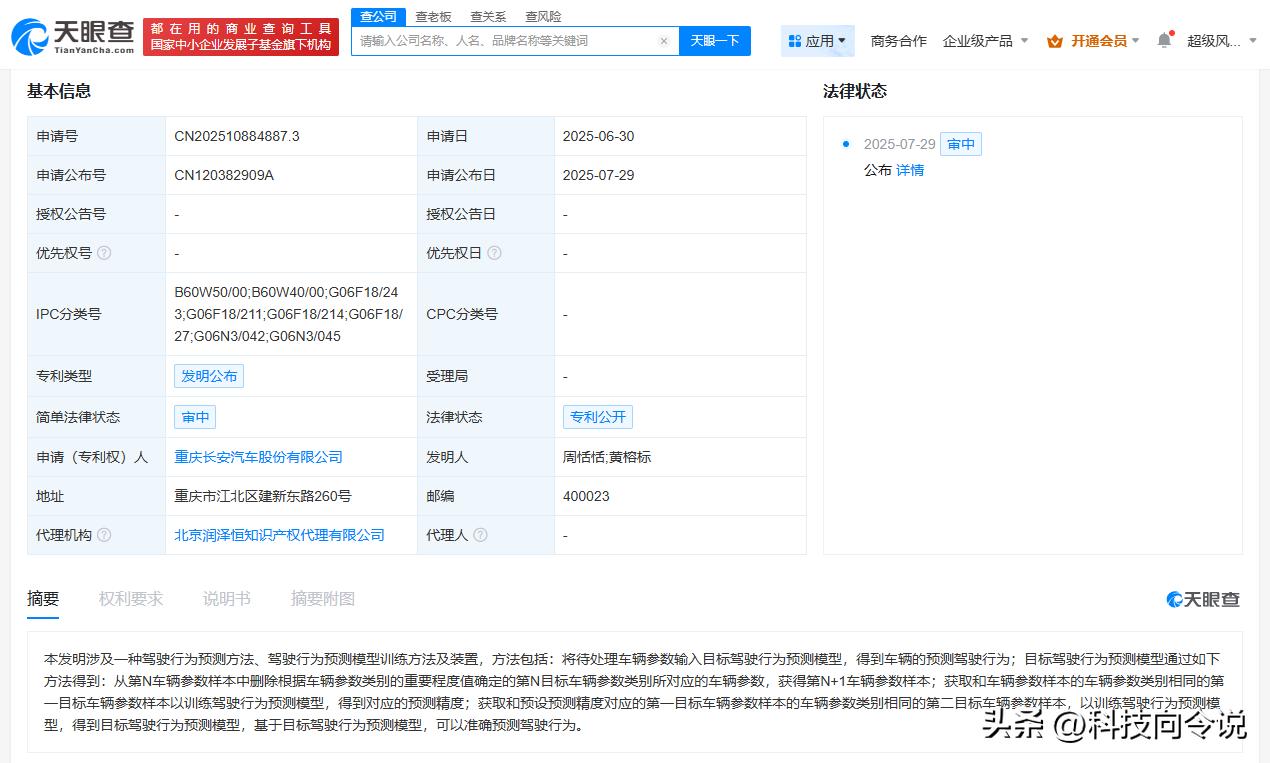Click the 专利公开 legal status tag
This screenshot has height=763, width=1270.
(x=598, y=417)
